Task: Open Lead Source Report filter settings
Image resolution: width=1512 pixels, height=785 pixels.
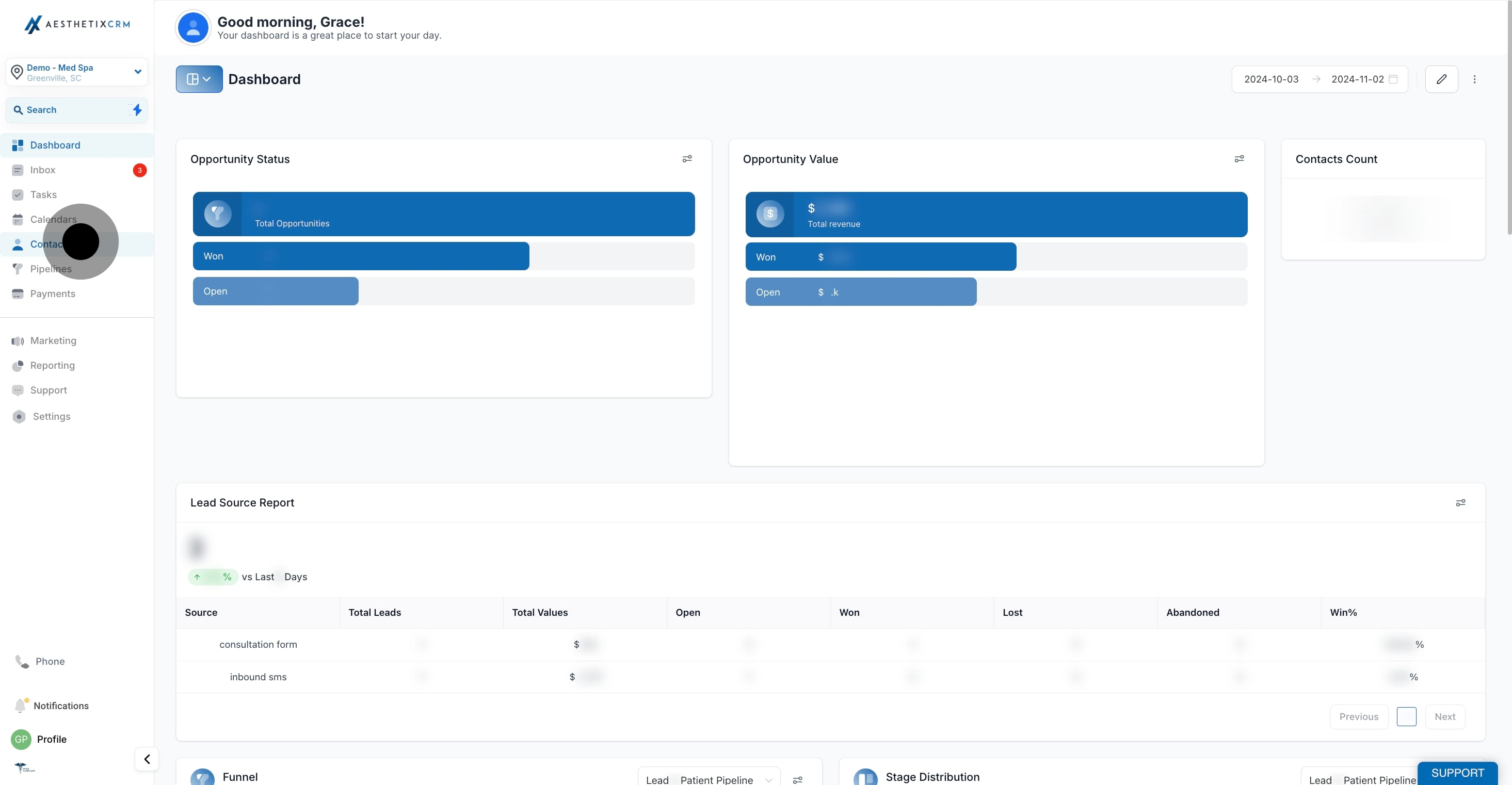Action: (1460, 503)
